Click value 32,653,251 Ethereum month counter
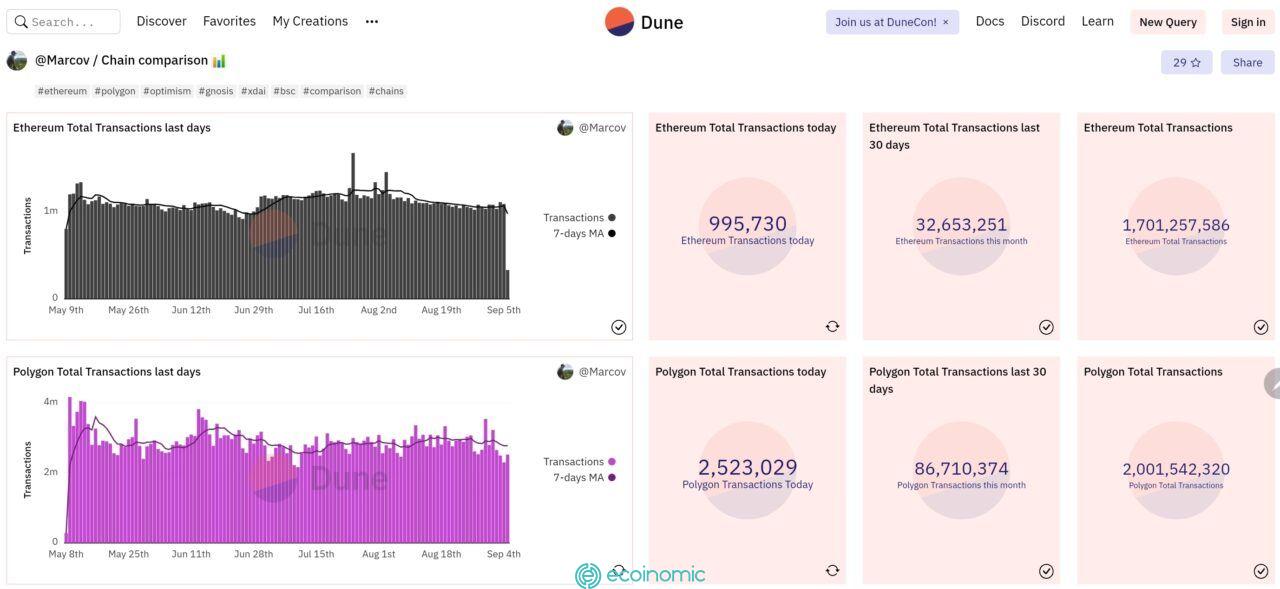The height and width of the screenshot is (589, 1280). tap(961, 225)
